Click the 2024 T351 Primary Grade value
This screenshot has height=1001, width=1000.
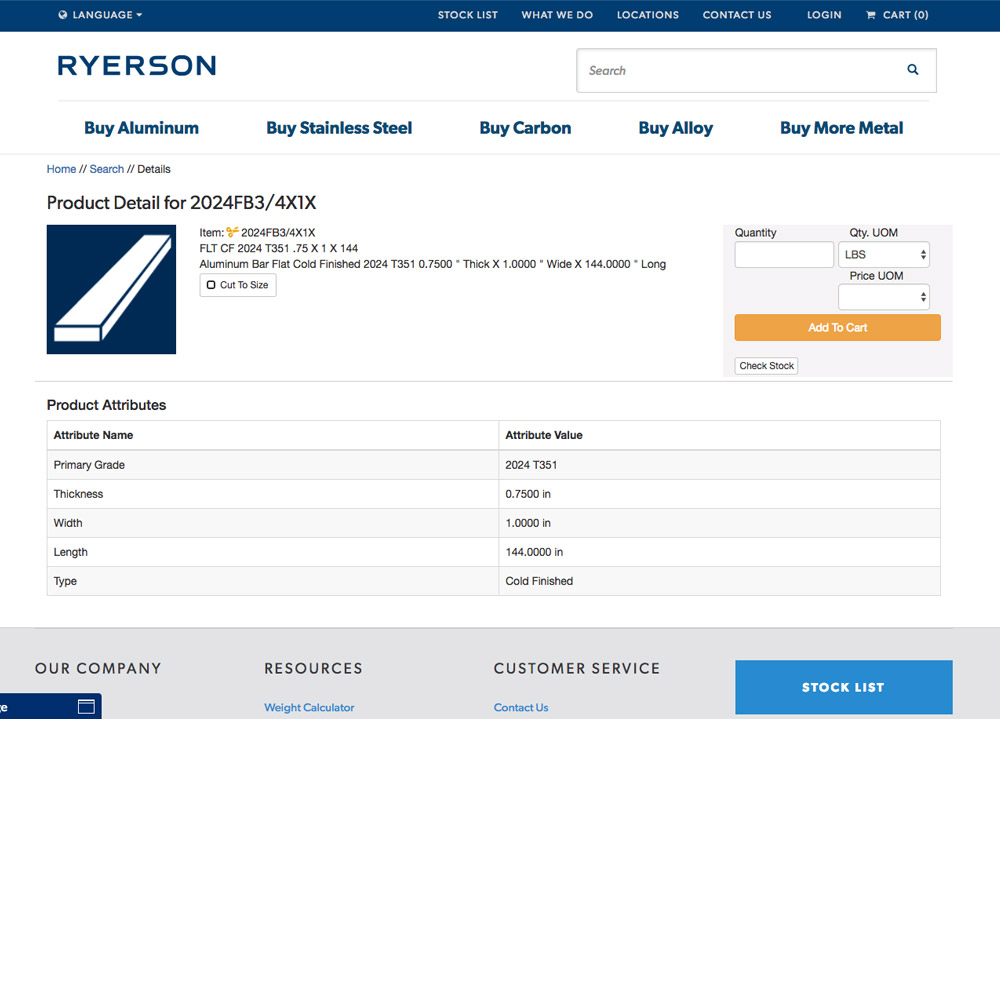[531, 465]
